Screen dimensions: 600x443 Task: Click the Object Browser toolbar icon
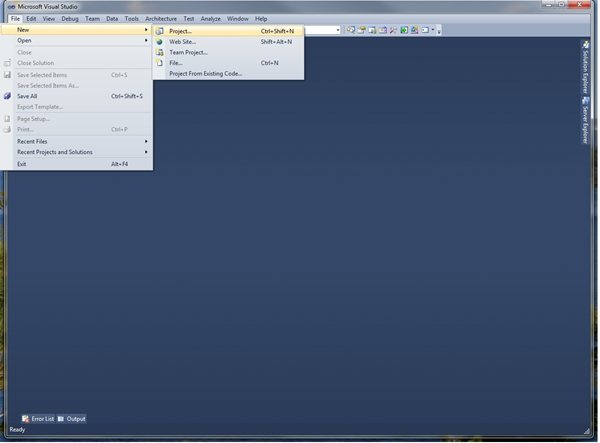383,30
